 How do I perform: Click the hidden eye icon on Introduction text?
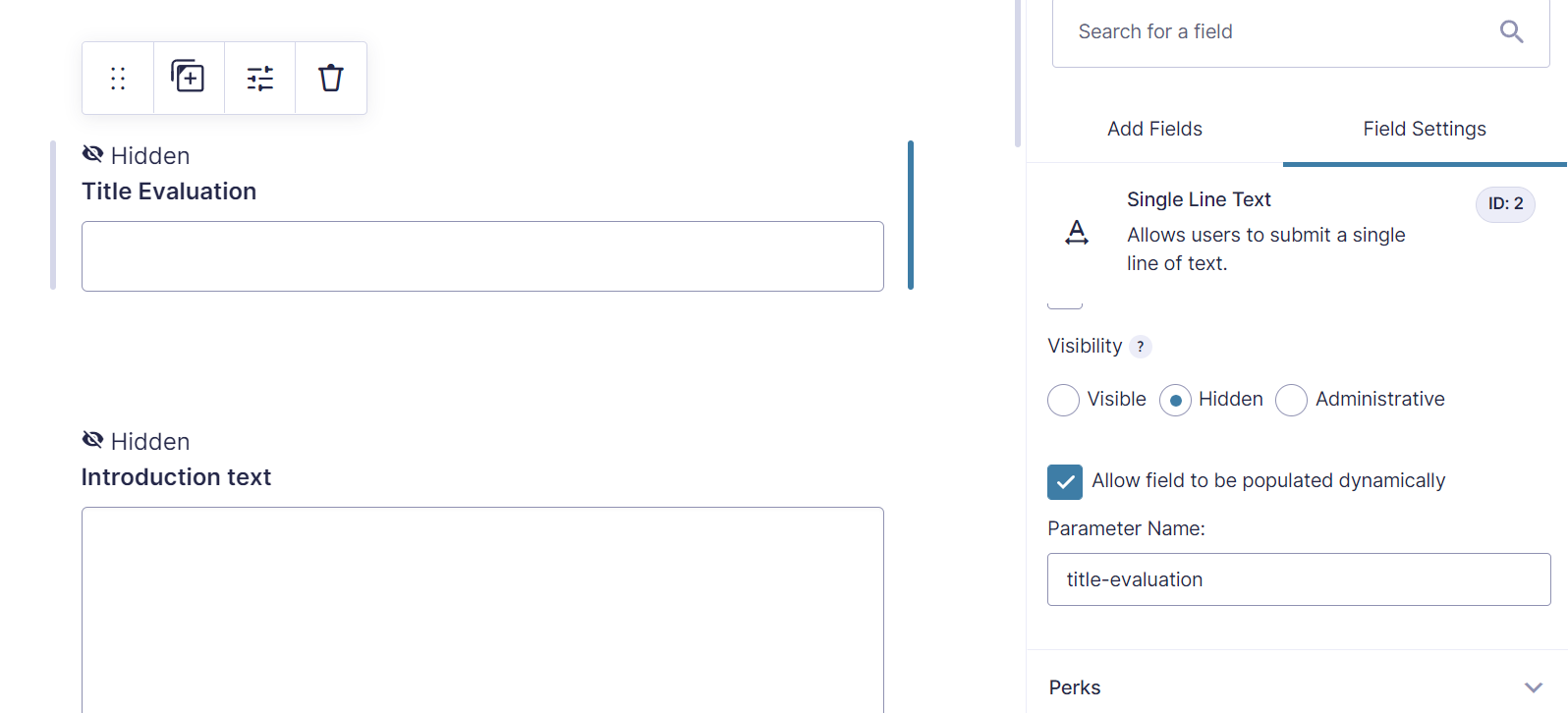click(93, 439)
